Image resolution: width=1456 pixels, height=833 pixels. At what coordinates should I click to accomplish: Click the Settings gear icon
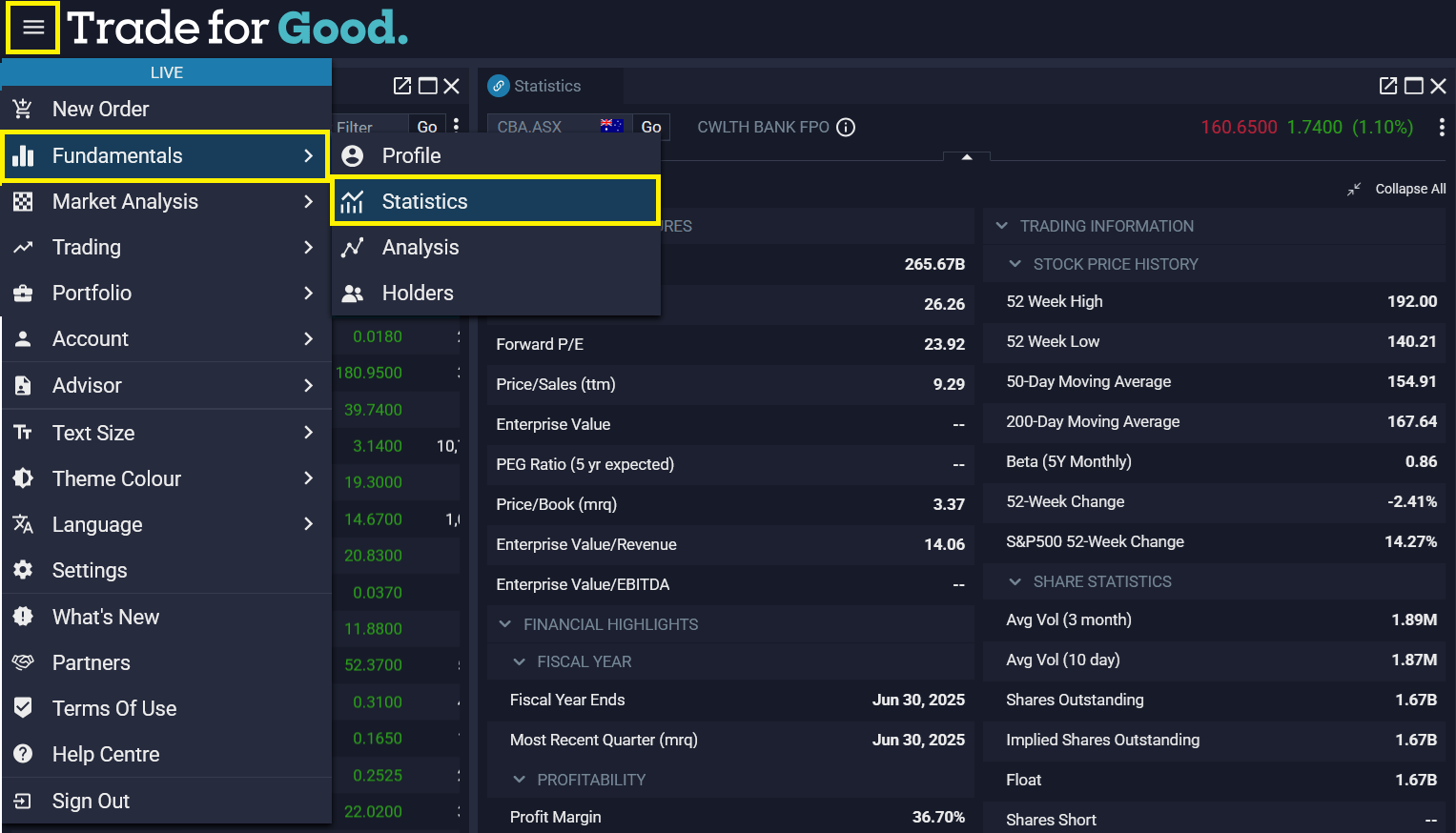[x=23, y=570]
